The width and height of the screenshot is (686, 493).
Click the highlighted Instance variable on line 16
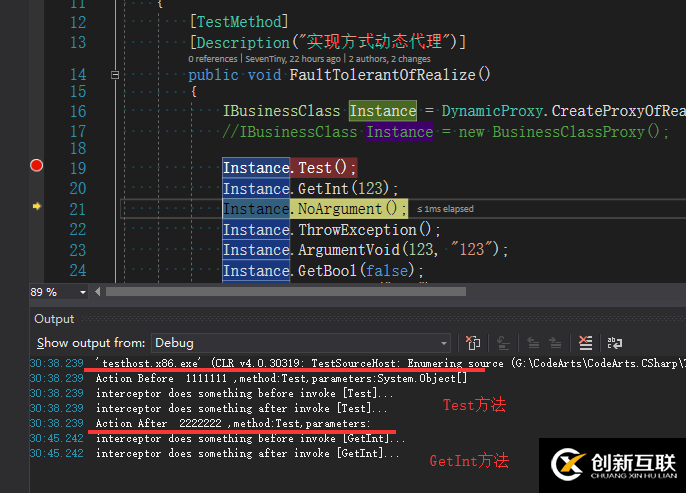click(383, 111)
